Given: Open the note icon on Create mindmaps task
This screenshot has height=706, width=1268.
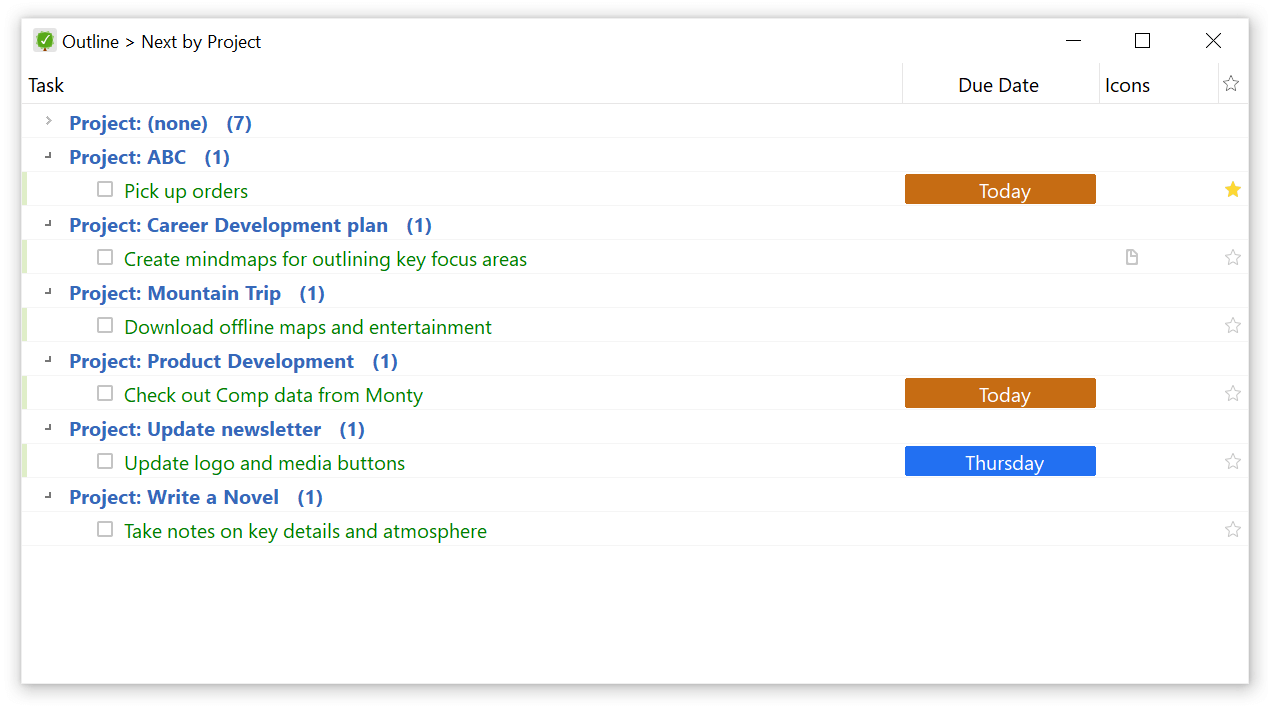Looking at the screenshot, I should click(1131, 257).
